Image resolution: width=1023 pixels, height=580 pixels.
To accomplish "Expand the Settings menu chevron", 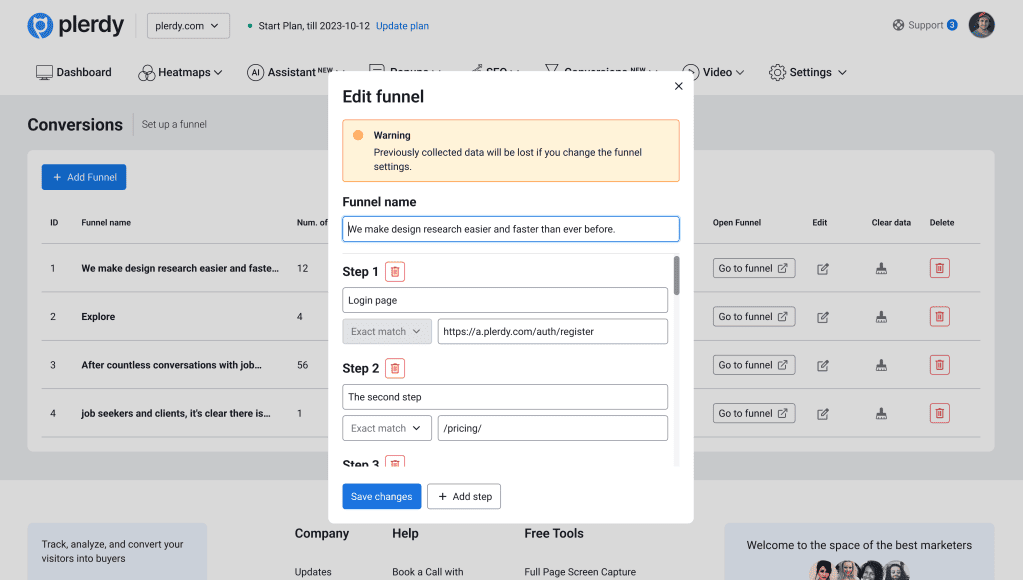I will click(841, 72).
